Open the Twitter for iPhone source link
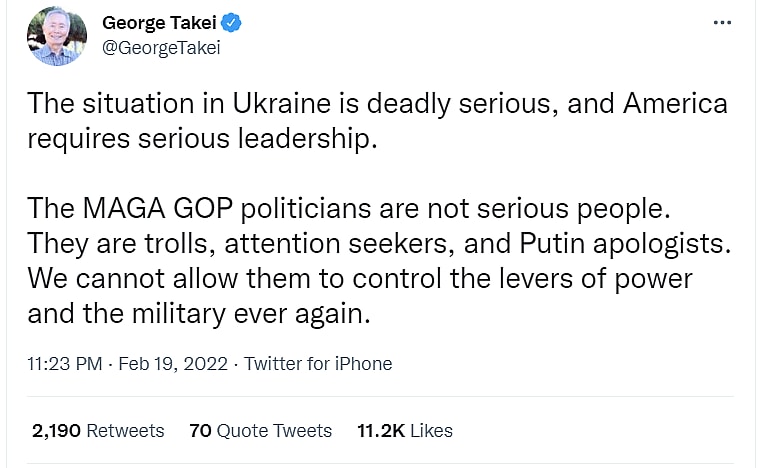 click(318, 364)
